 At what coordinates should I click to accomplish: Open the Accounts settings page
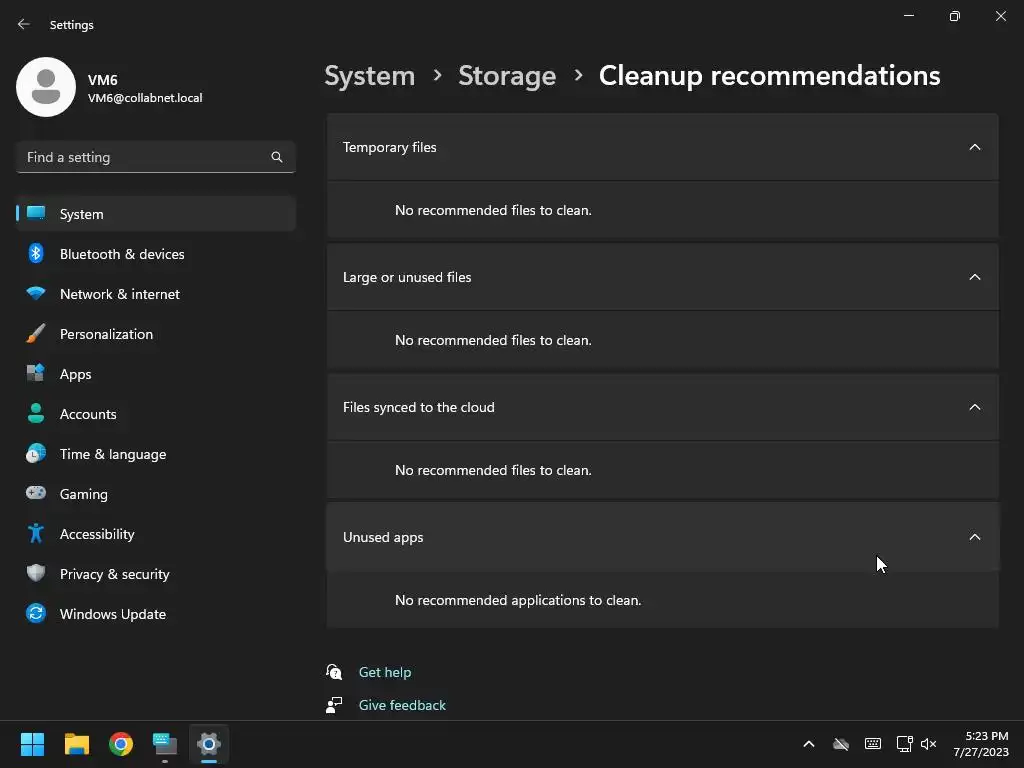(x=88, y=414)
